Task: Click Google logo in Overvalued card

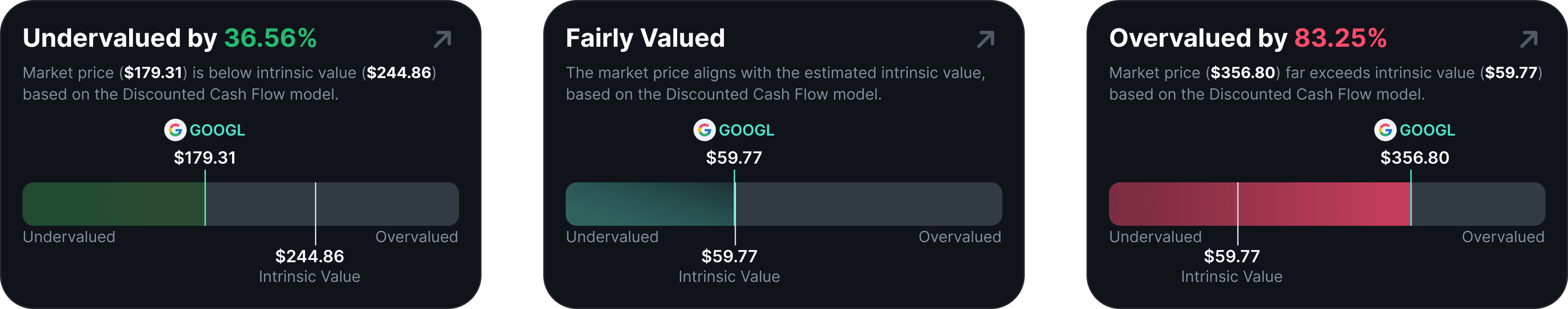Action: point(1385,130)
